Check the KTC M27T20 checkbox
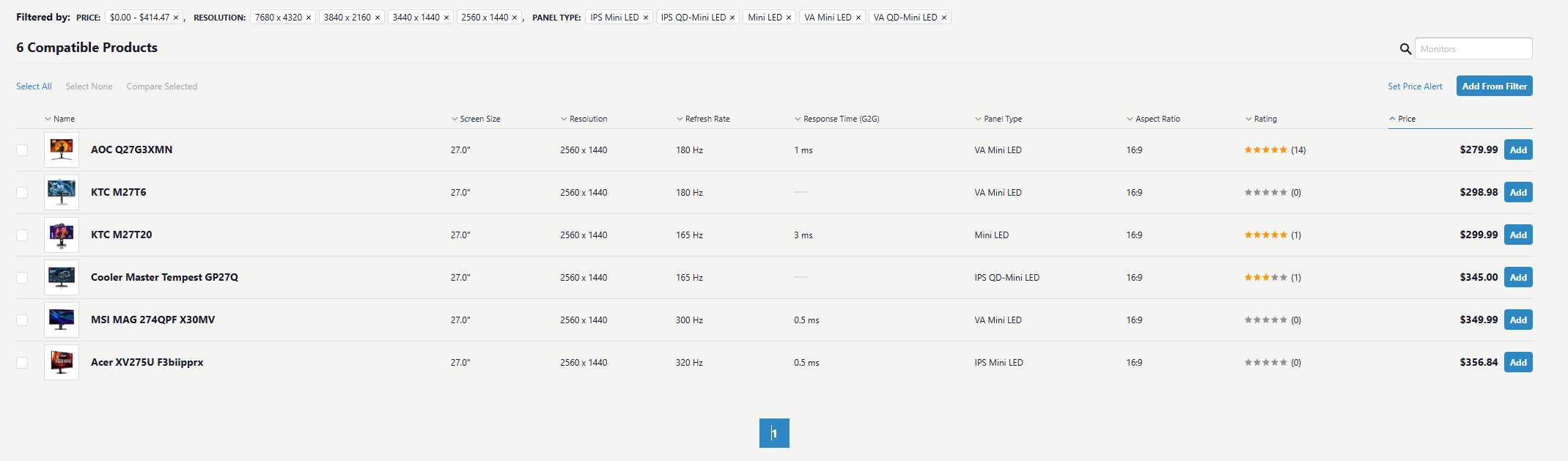The height and width of the screenshot is (461, 1568). tap(22, 235)
